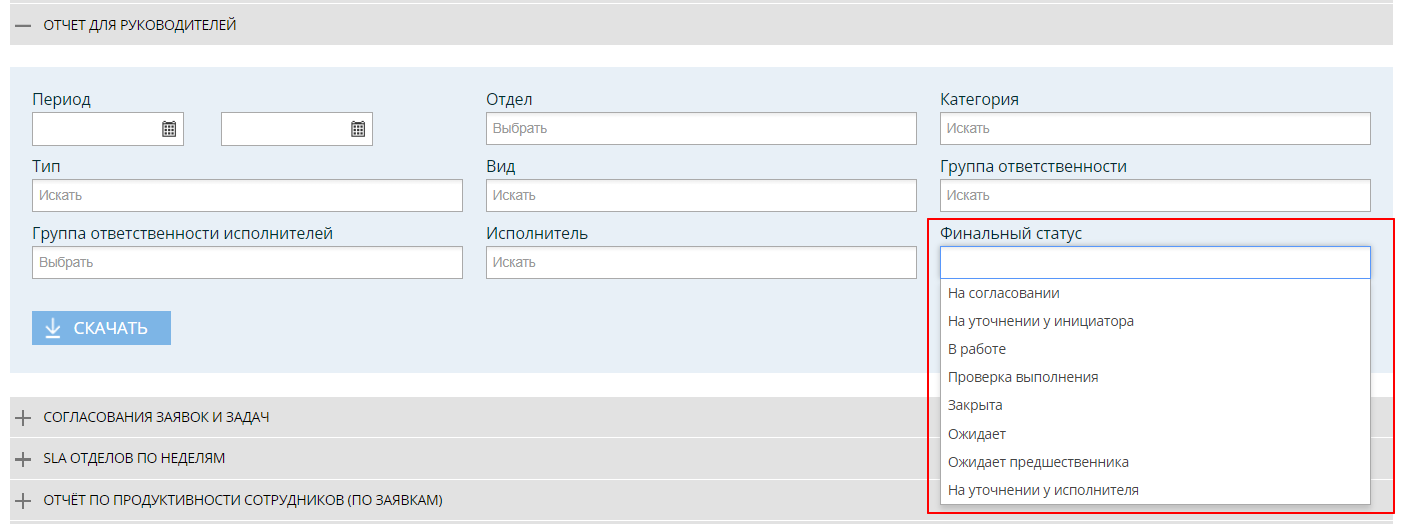
Task: Open Группа ответственности исполнителей dropdown
Action: (247, 263)
